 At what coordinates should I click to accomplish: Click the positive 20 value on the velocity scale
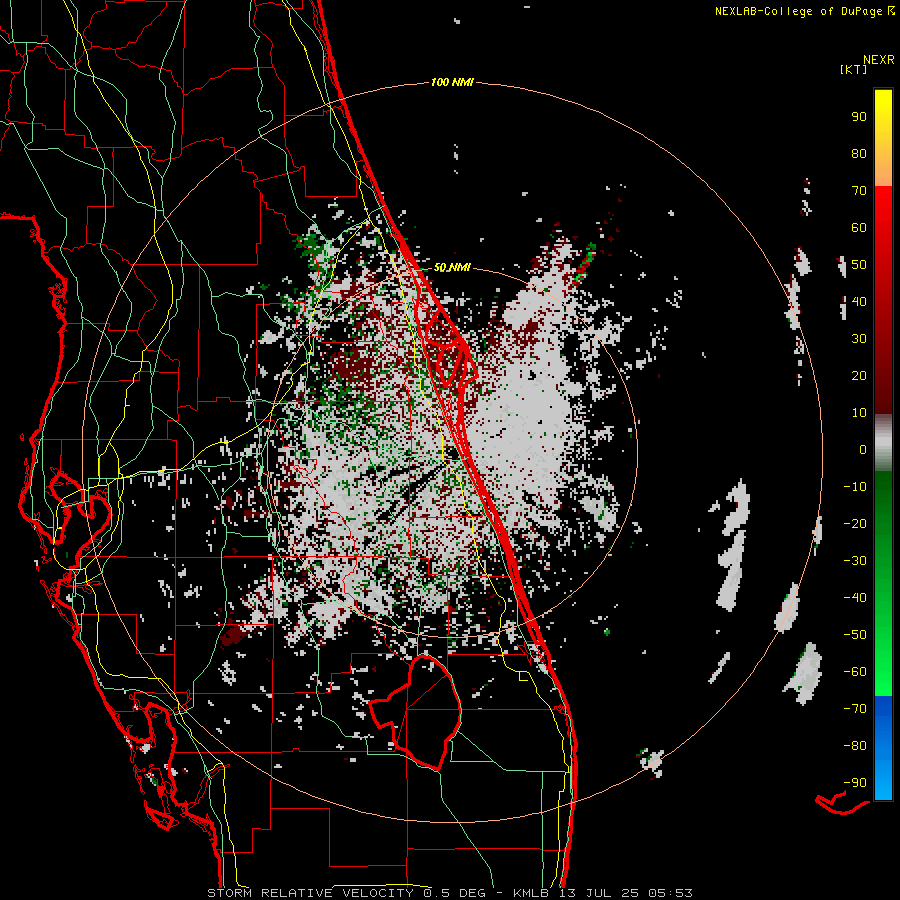coord(859,375)
